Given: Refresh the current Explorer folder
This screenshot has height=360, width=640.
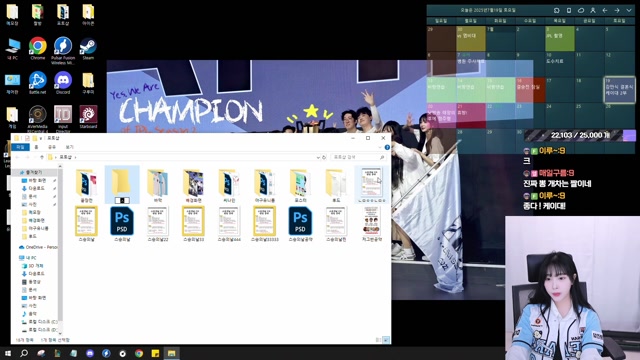Looking at the screenshot, I should point(324,157).
